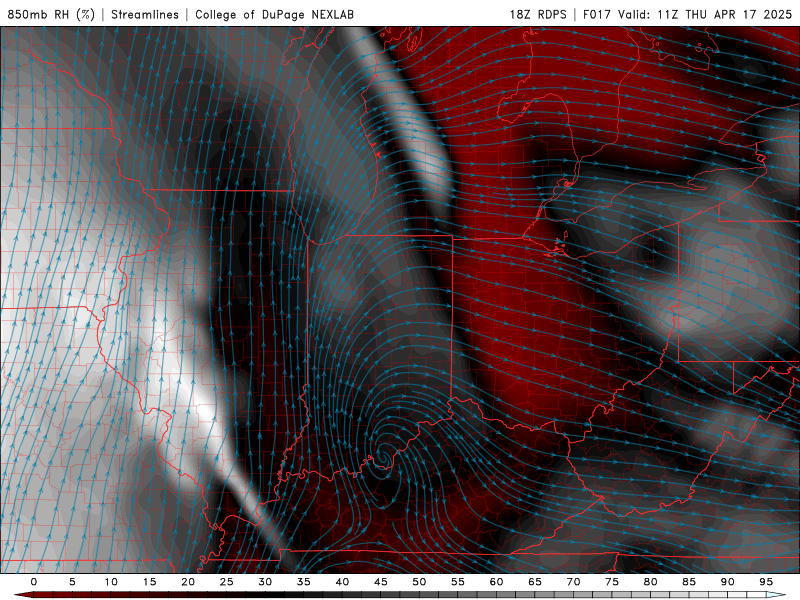Click the "90" colorbar label
Image resolution: width=800 pixels, height=600 pixels.
coord(728,582)
